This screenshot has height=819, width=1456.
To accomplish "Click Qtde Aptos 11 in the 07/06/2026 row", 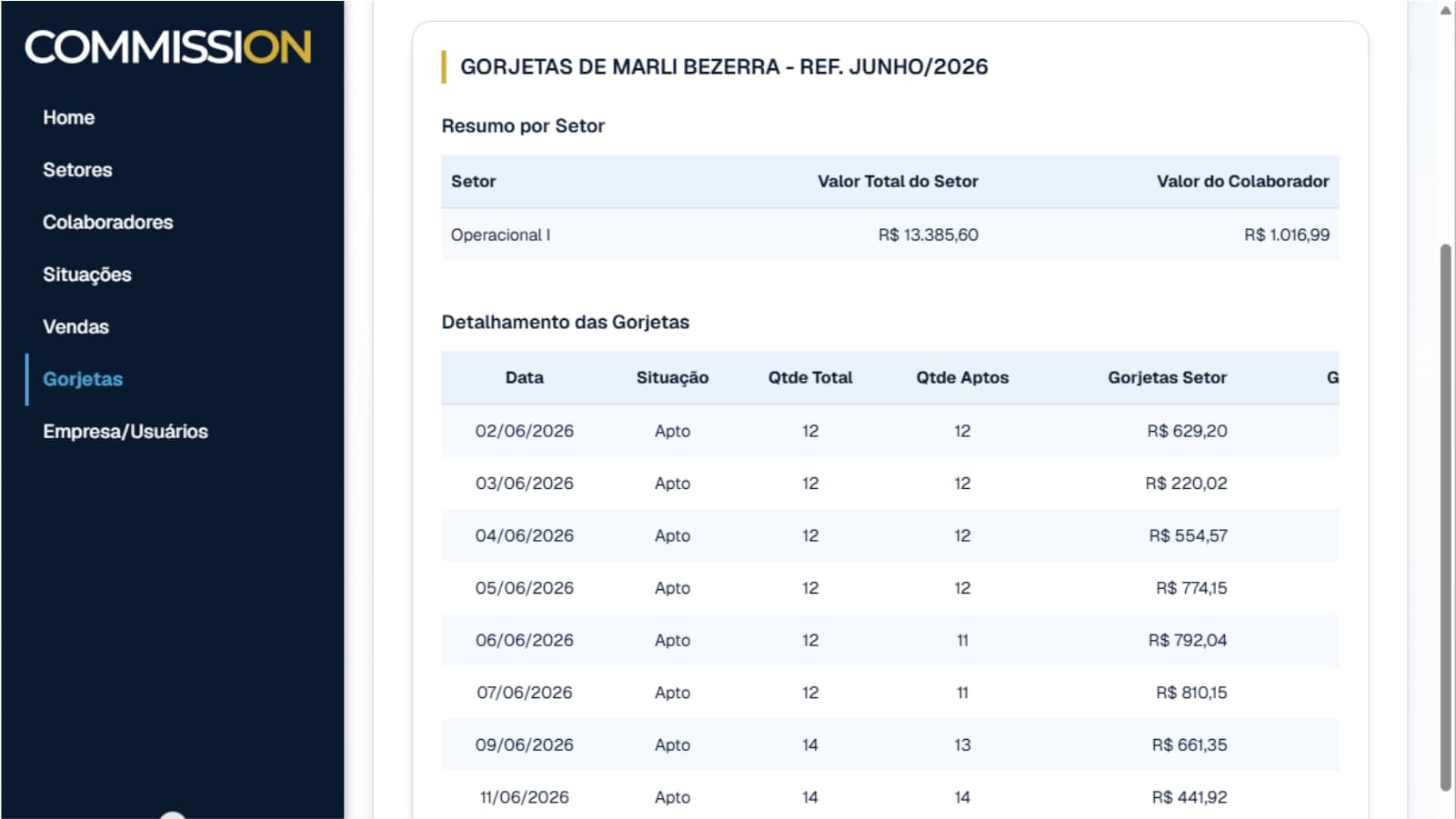I will 962,693.
